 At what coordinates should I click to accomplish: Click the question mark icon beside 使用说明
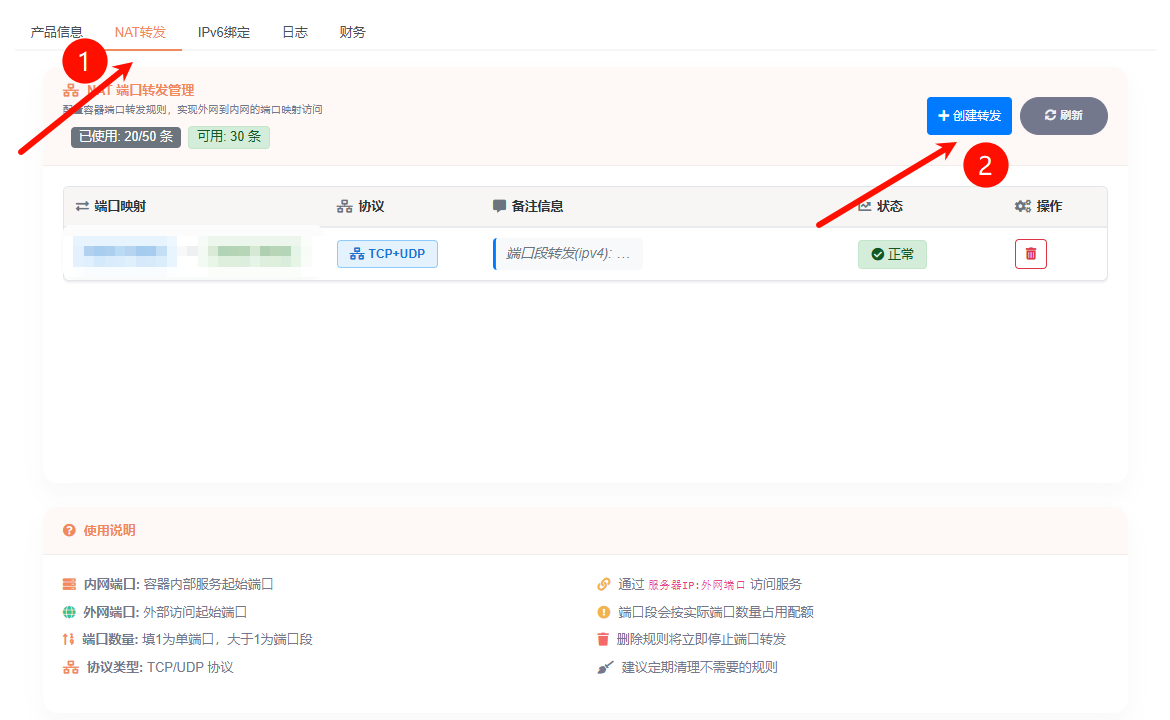tap(69, 530)
